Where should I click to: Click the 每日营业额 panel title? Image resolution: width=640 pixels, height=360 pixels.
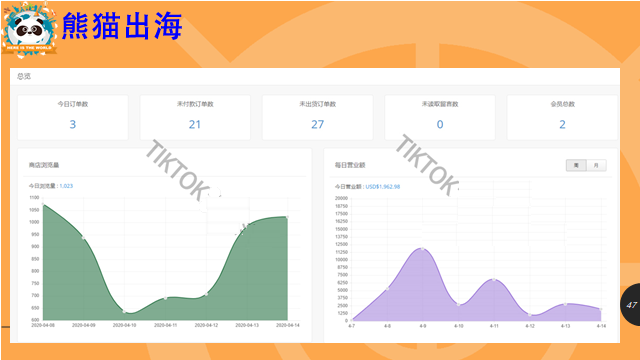point(350,165)
